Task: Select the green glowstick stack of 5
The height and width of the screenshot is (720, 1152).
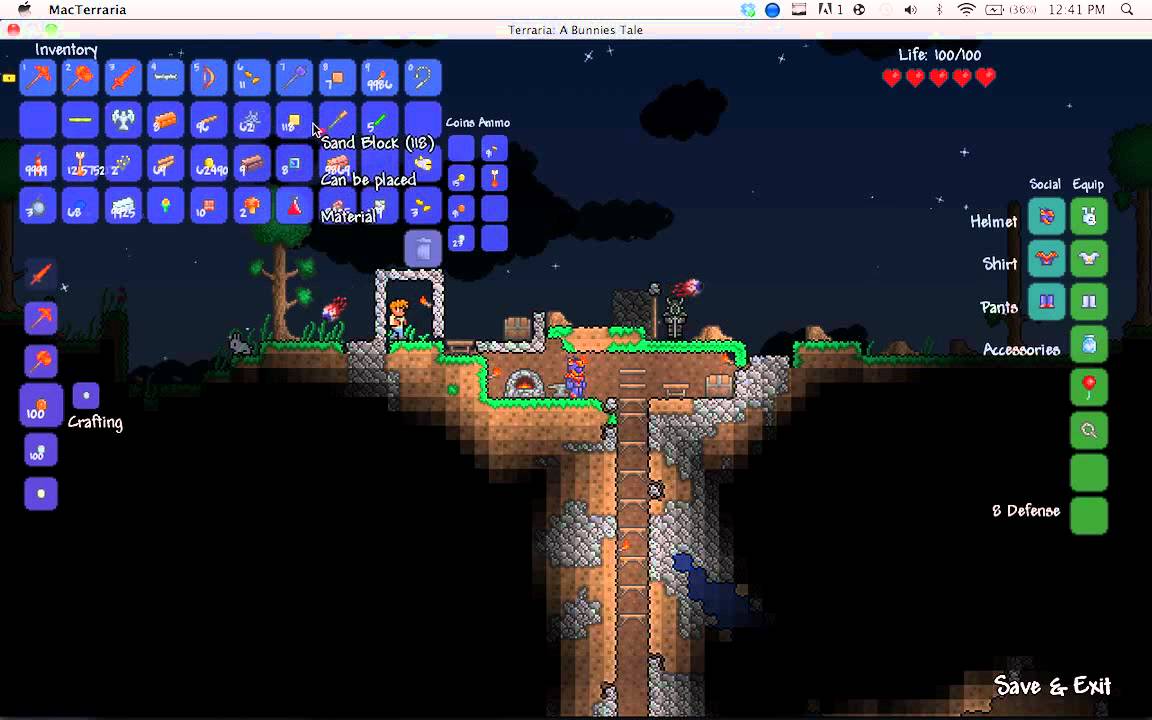Action: click(380, 120)
